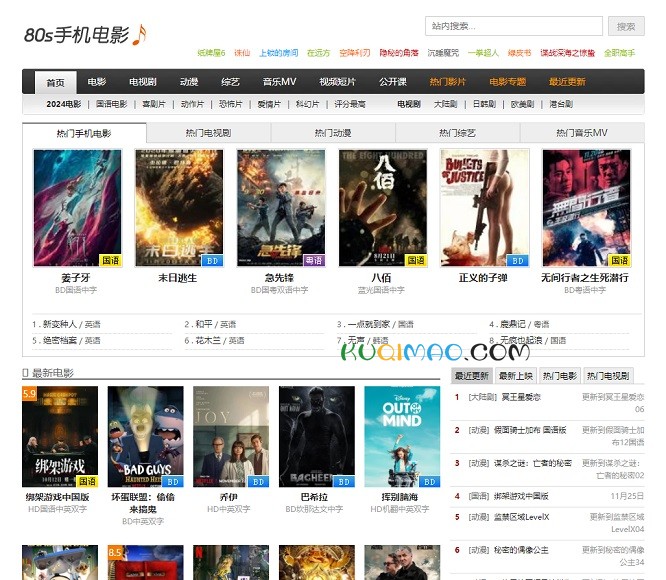Open the 冥王星爱恋 sidebar entry
This screenshot has width=666, height=580.
[x=521, y=397]
